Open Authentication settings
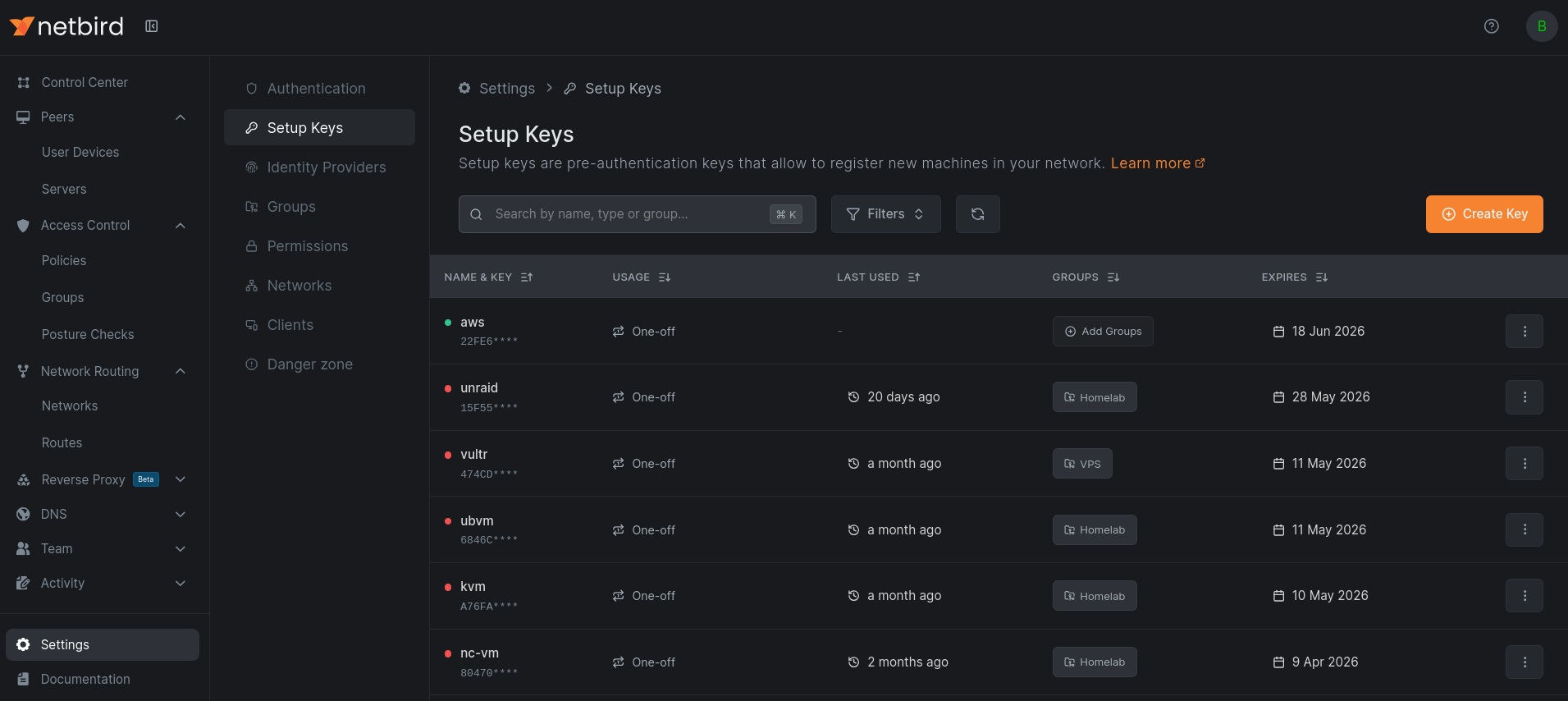 [x=319, y=89]
